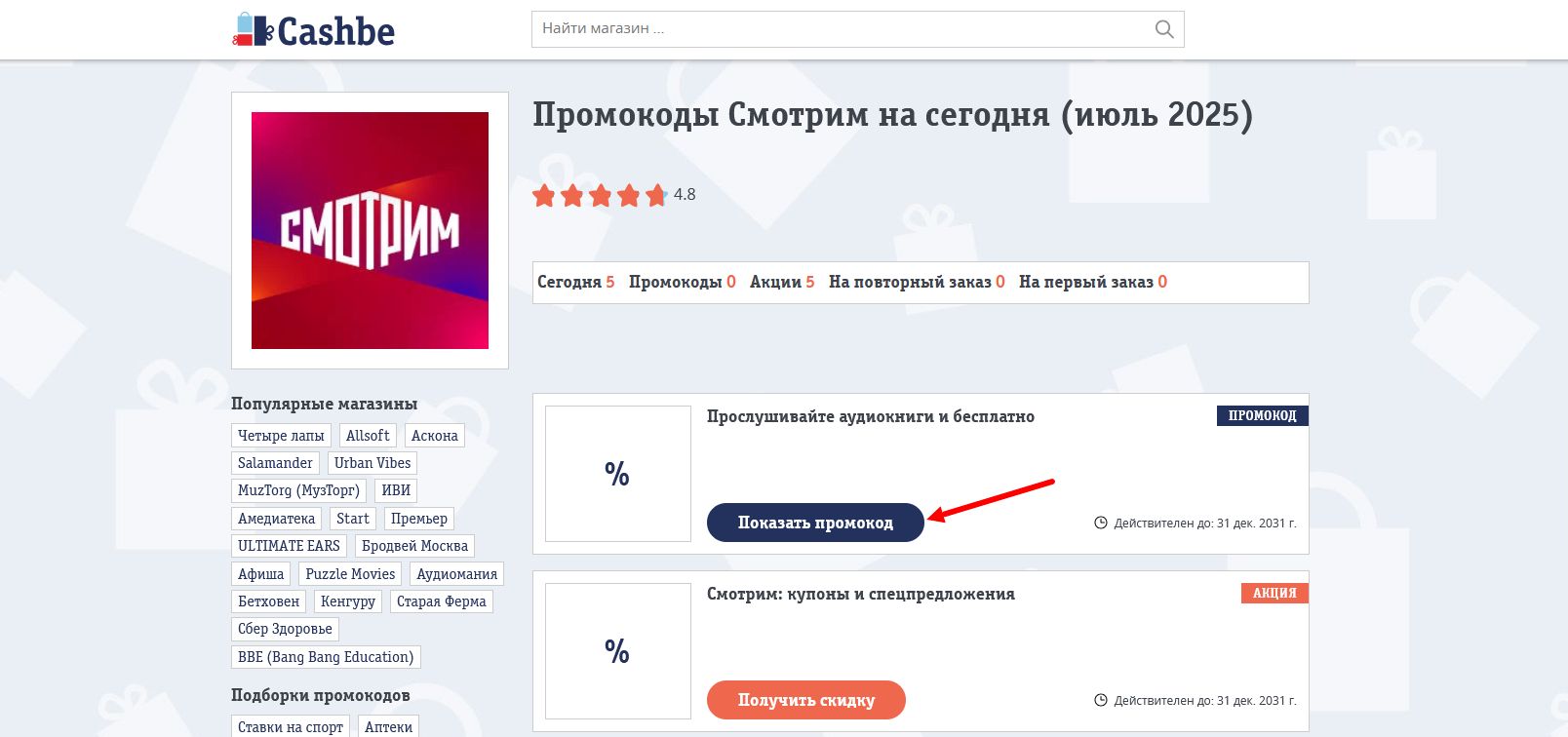Click clock icon in audiobooks offer
The width and height of the screenshot is (1568, 737).
(x=1101, y=523)
